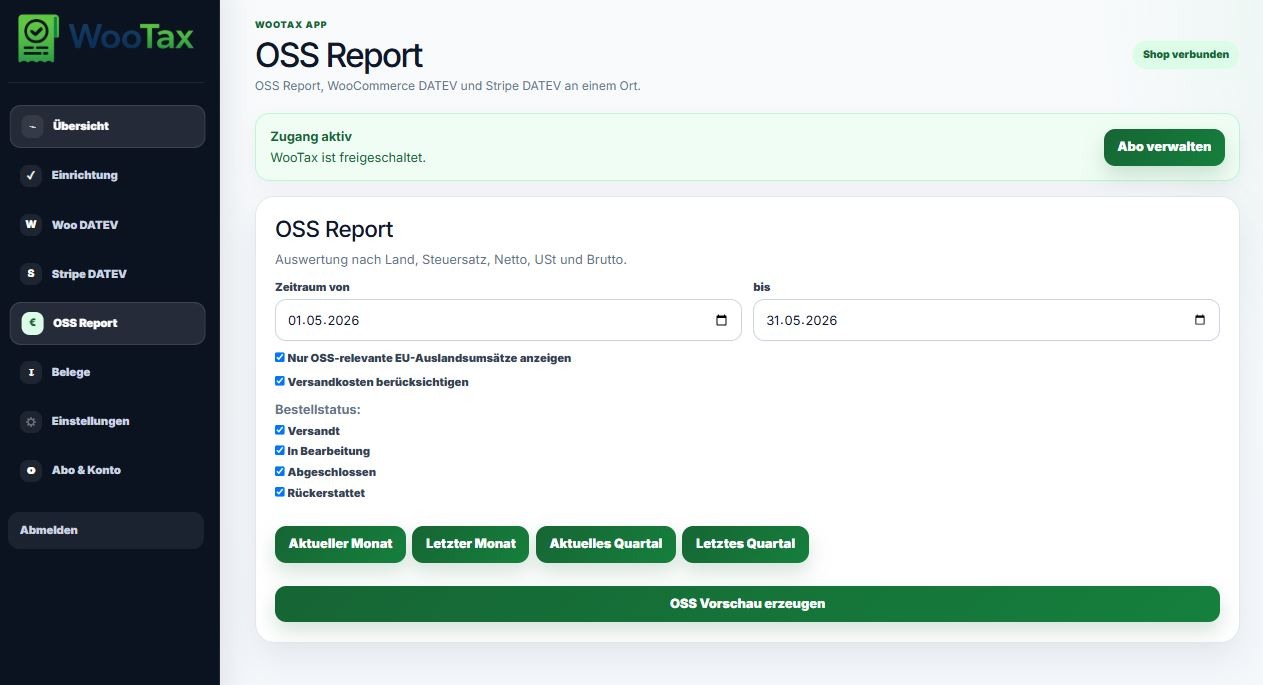Uncheck the Versandt order status
1263x685 pixels.
tap(280, 430)
